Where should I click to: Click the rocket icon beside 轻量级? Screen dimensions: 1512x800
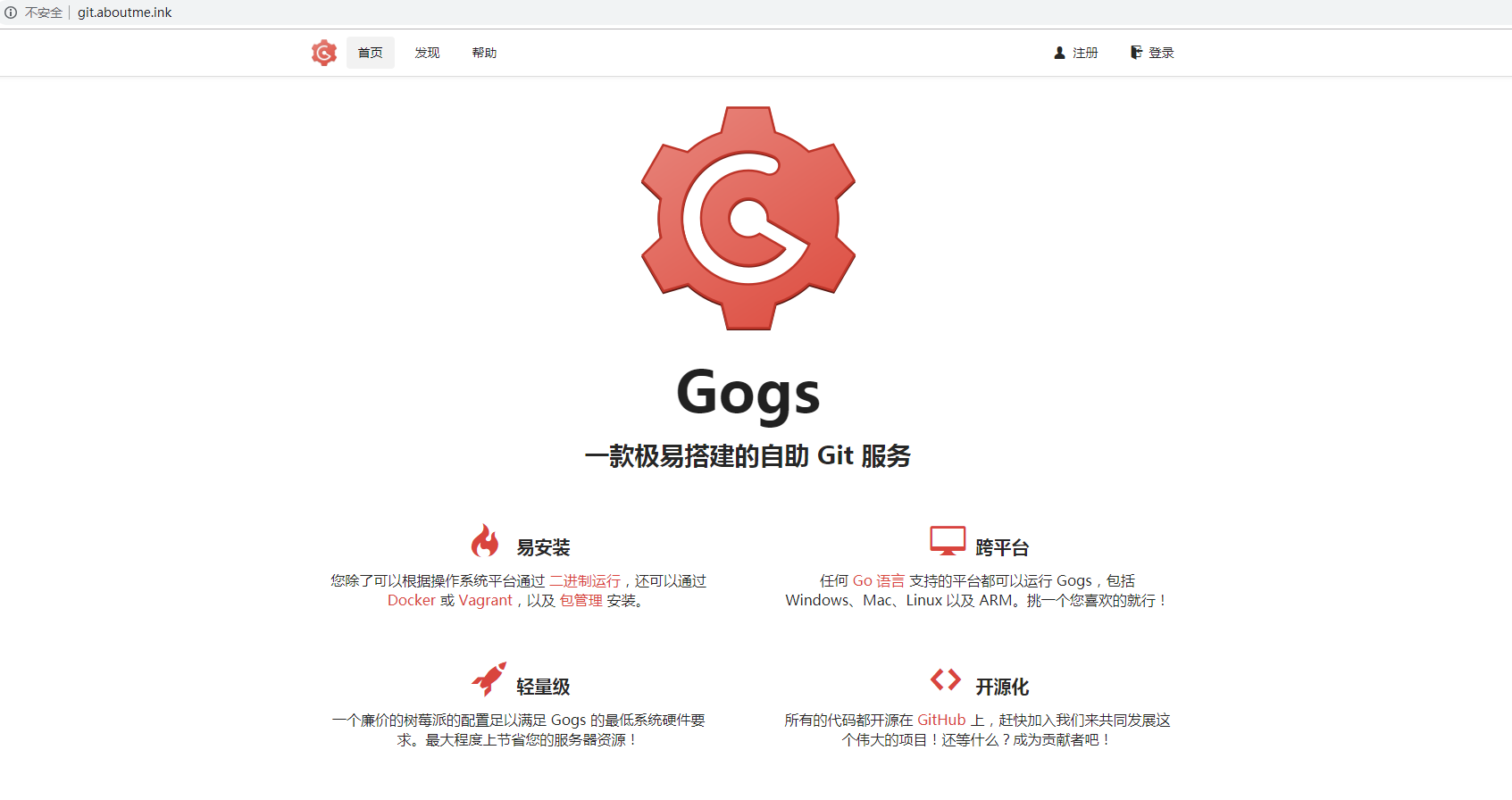click(x=489, y=679)
